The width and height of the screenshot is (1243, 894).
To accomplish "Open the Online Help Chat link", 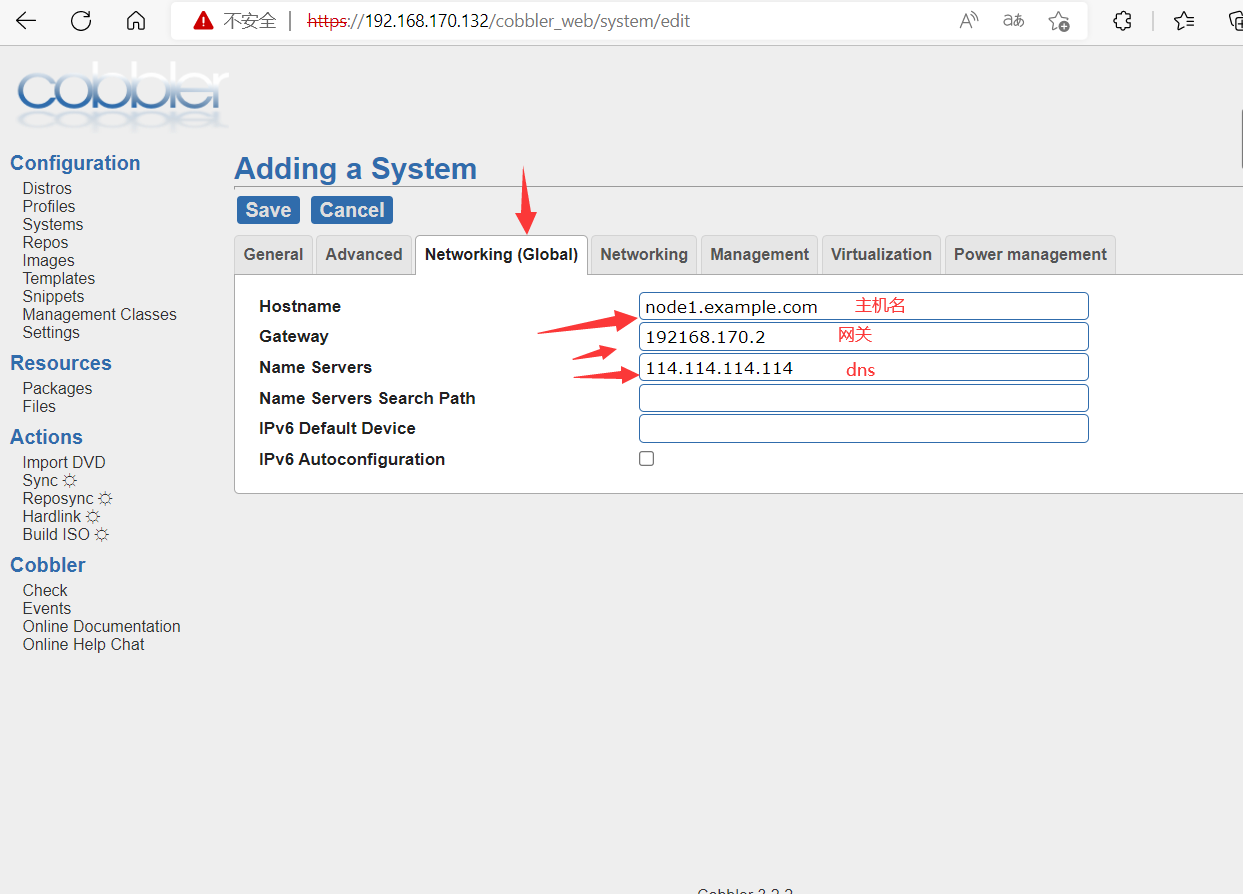I will (x=84, y=645).
